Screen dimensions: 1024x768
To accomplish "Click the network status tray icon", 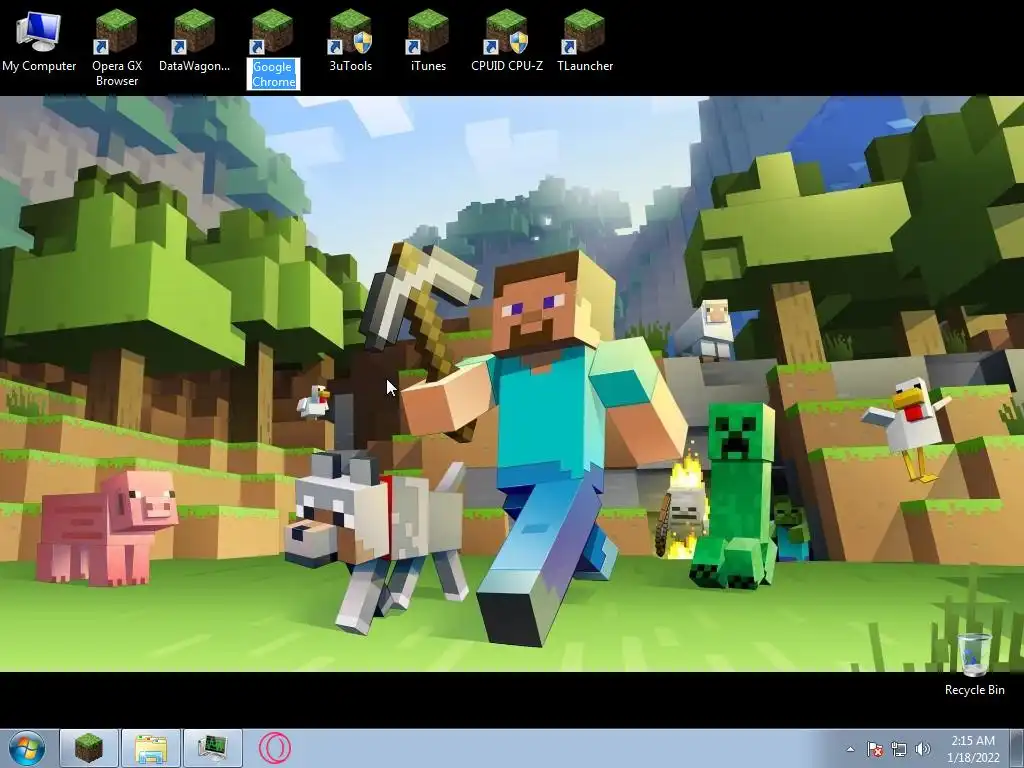I will tap(899, 749).
